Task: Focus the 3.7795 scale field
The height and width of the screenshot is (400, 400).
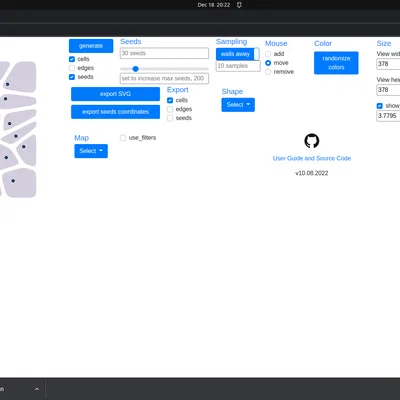Action: pyautogui.click(x=388, y=116)
